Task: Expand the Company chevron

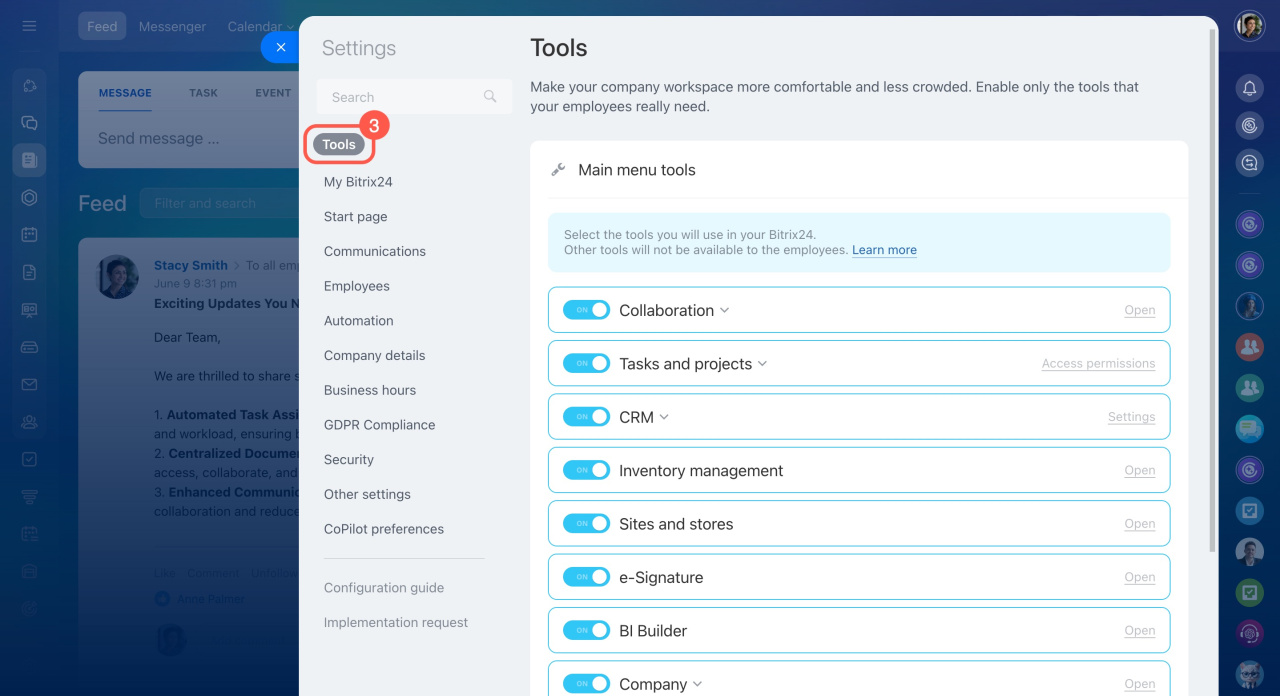Action: (x=698, y=684)
